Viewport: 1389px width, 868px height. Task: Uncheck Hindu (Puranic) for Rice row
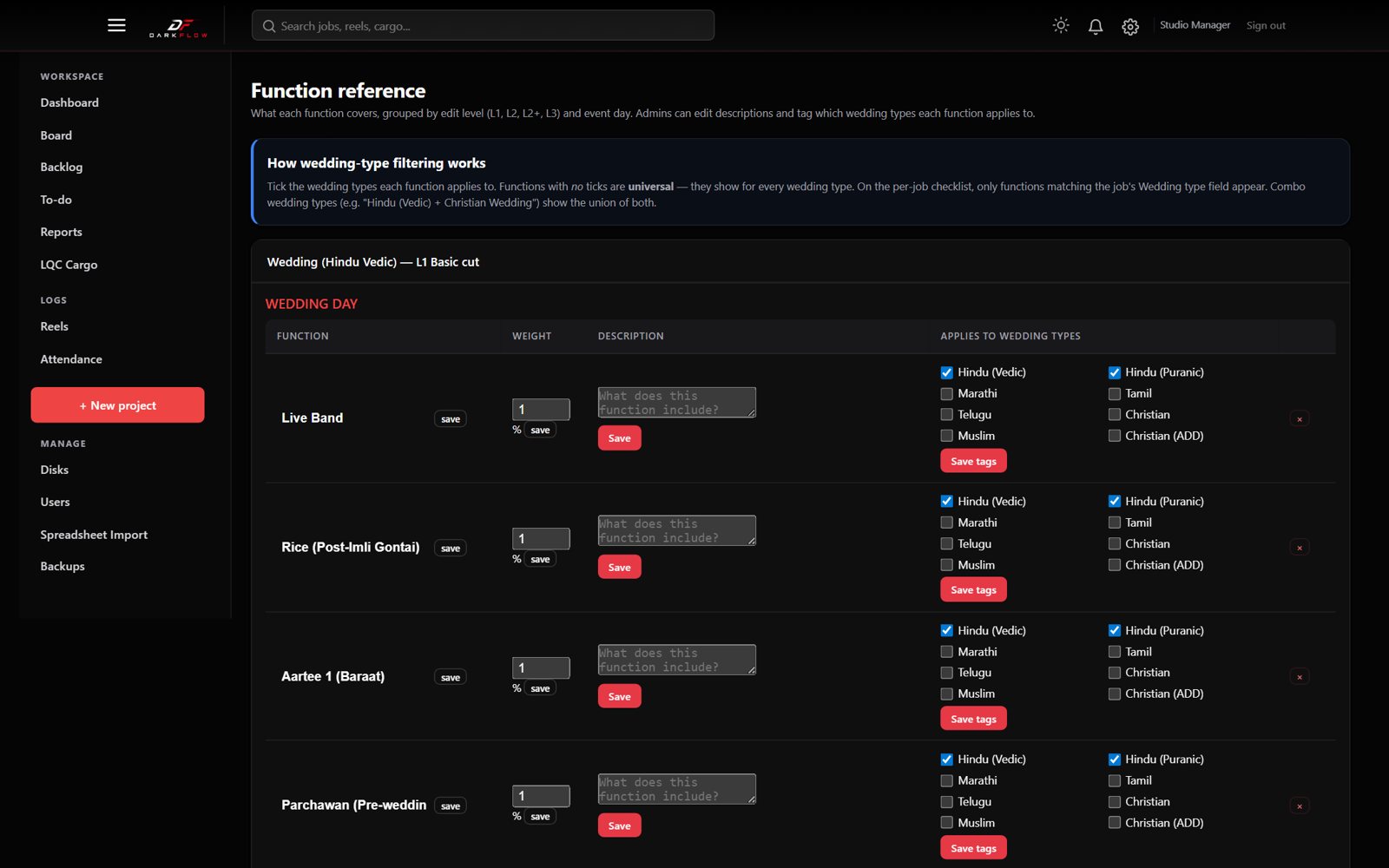coord(1114,502)
